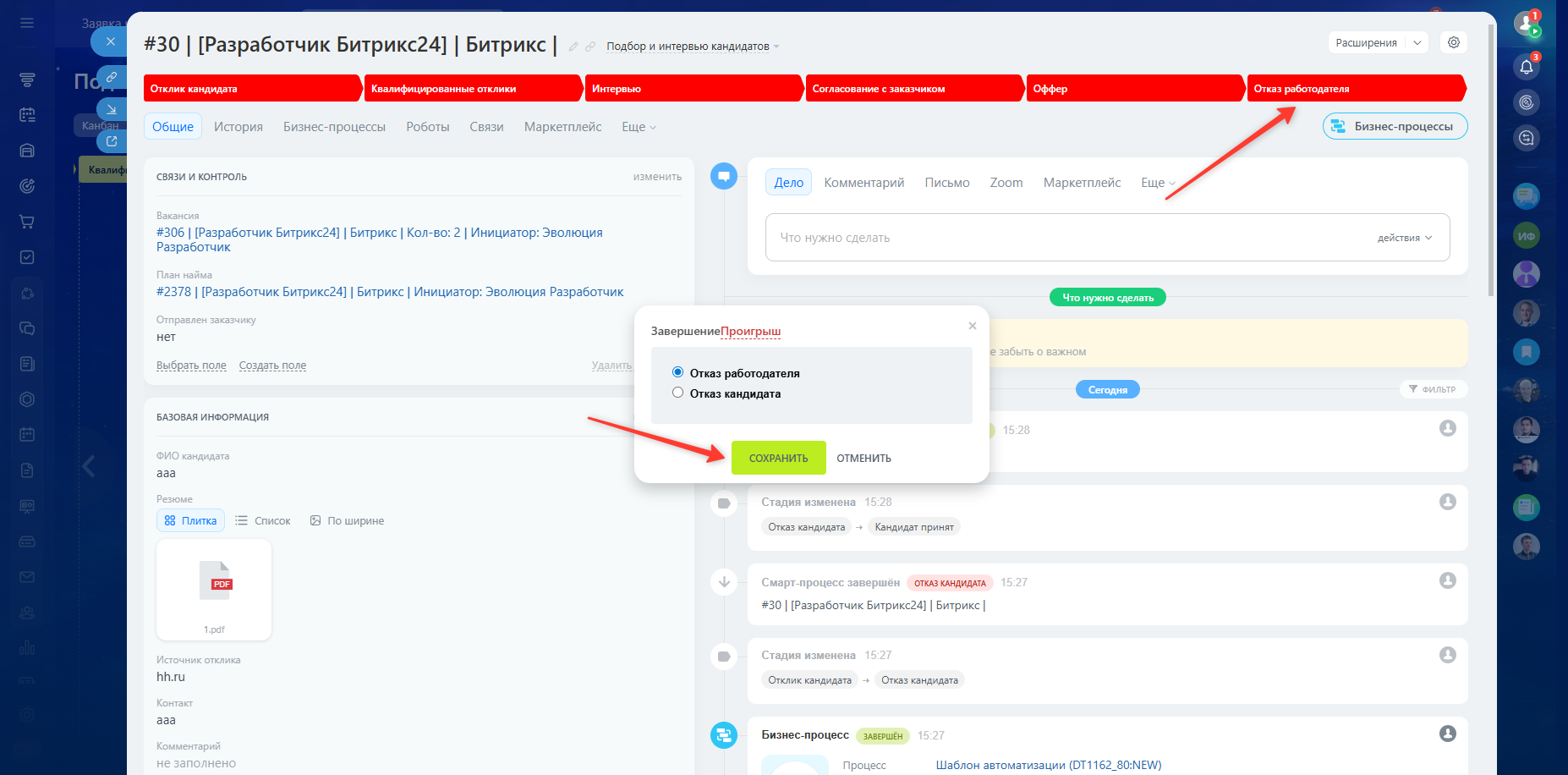This screenshot has width=1568, height=775.
Task: Copy link via the chain slider icon
Action: click(111, 77)
